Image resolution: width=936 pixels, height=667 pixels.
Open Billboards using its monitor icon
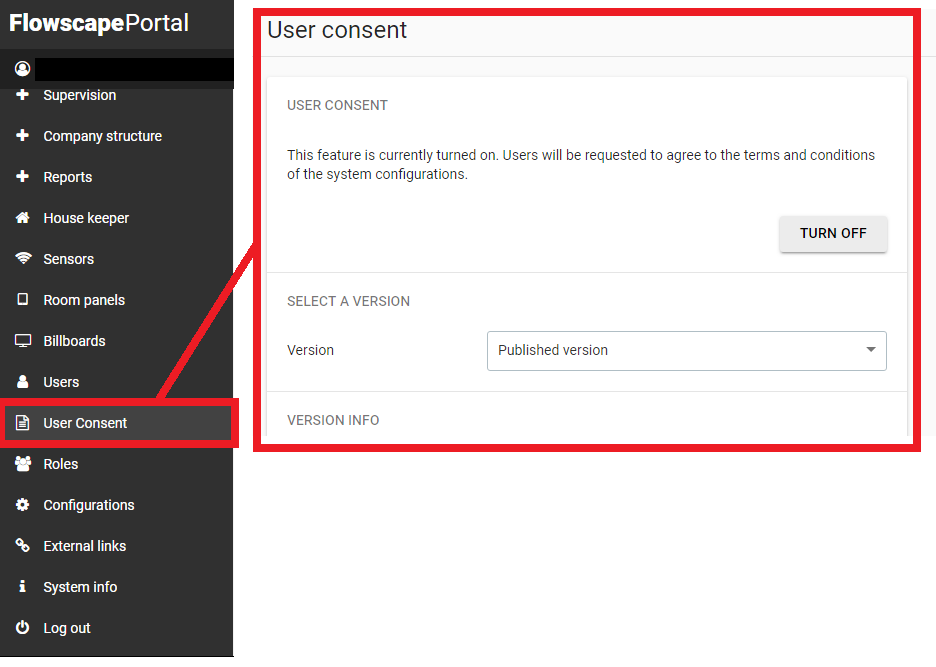tap(22, 340)
